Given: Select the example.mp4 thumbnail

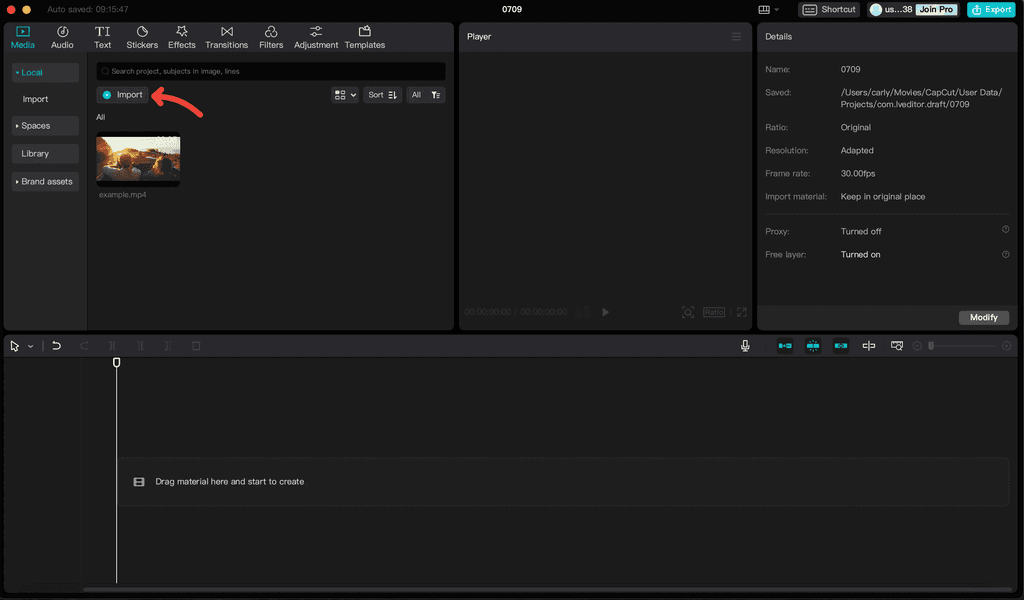Looking at the screenshot, I should (x=137, y=160).
